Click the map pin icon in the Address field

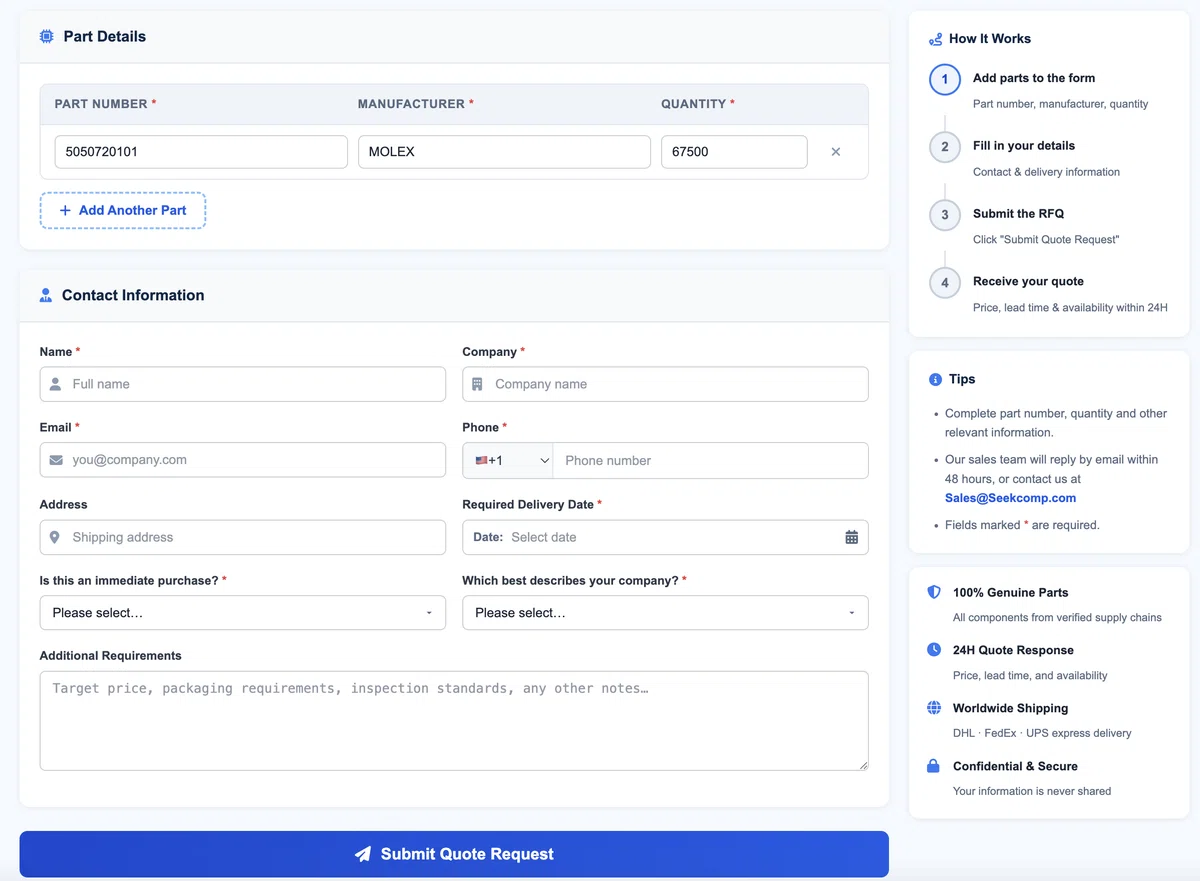tap(55, 537)
